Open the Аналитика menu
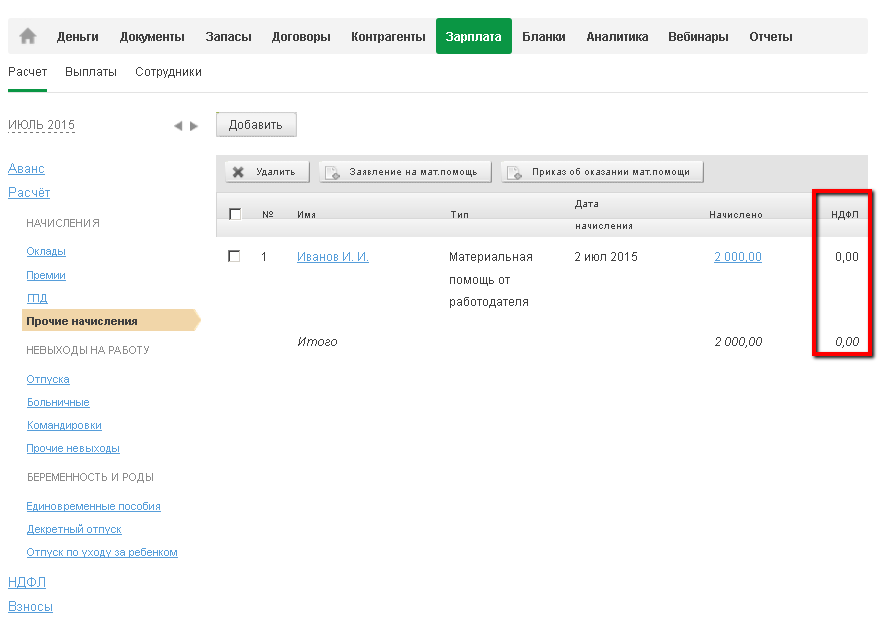880x624 pixels. (617, 36)
